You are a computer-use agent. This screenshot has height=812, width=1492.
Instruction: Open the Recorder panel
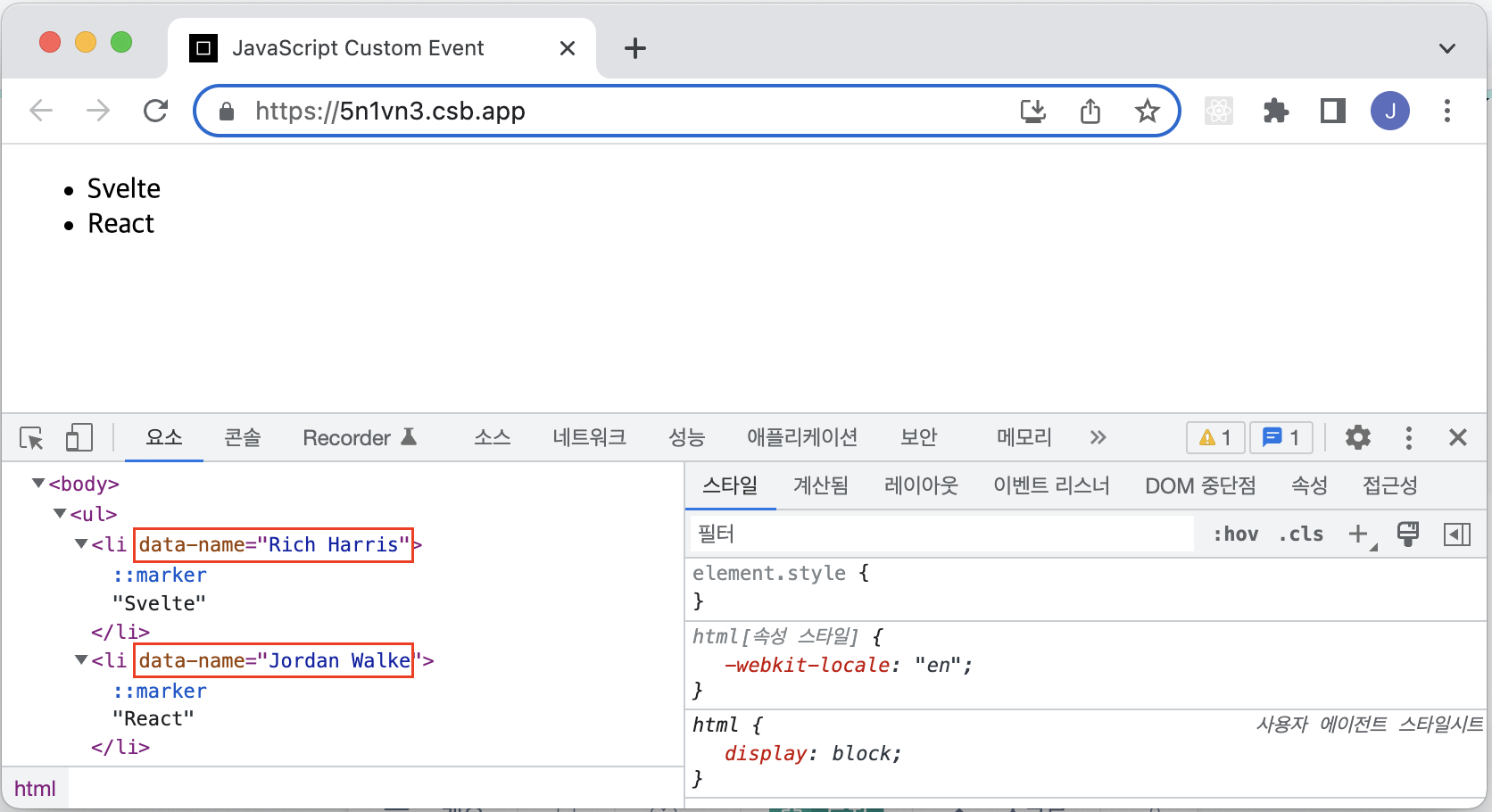click(x=360, y=437)
